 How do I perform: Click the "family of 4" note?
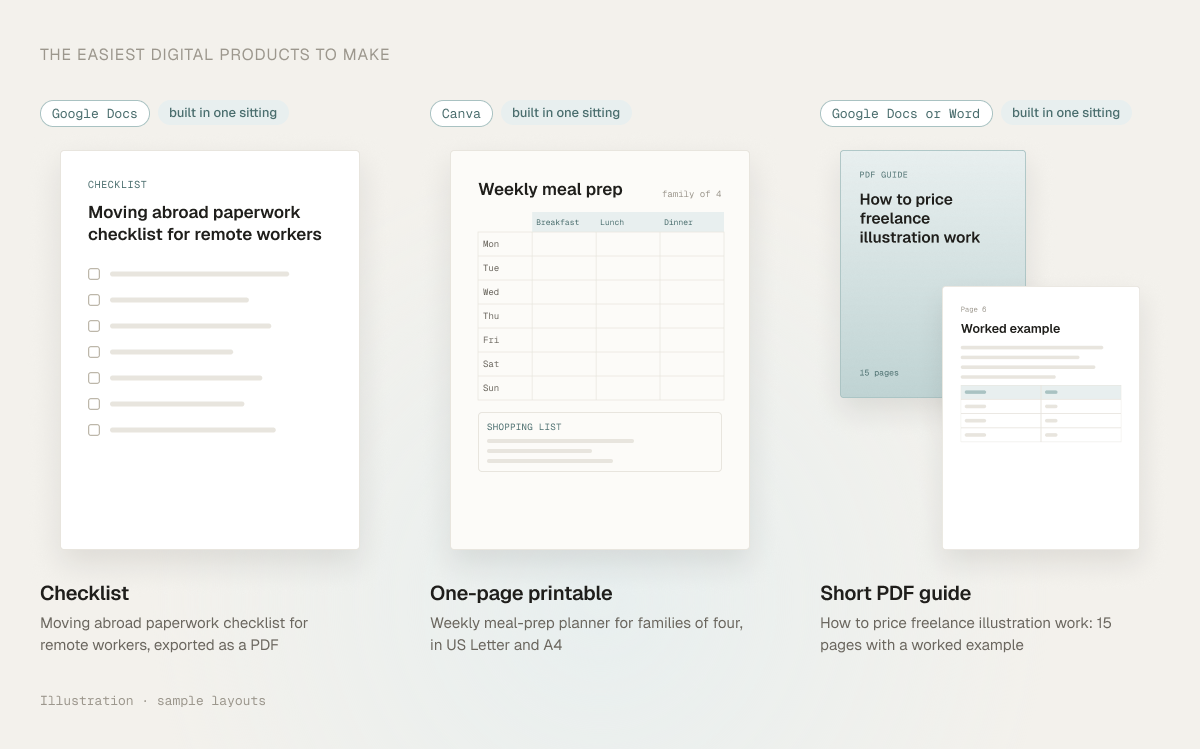click(691, 194)
